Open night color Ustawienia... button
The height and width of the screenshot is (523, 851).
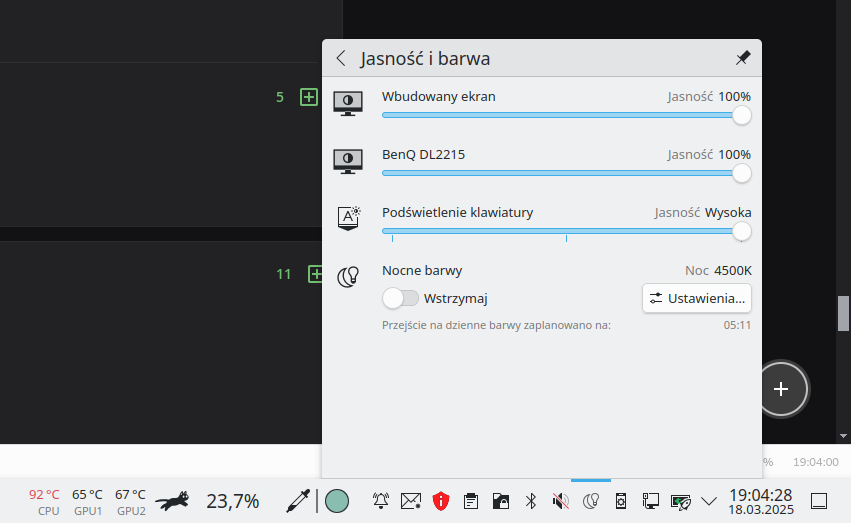697,298
